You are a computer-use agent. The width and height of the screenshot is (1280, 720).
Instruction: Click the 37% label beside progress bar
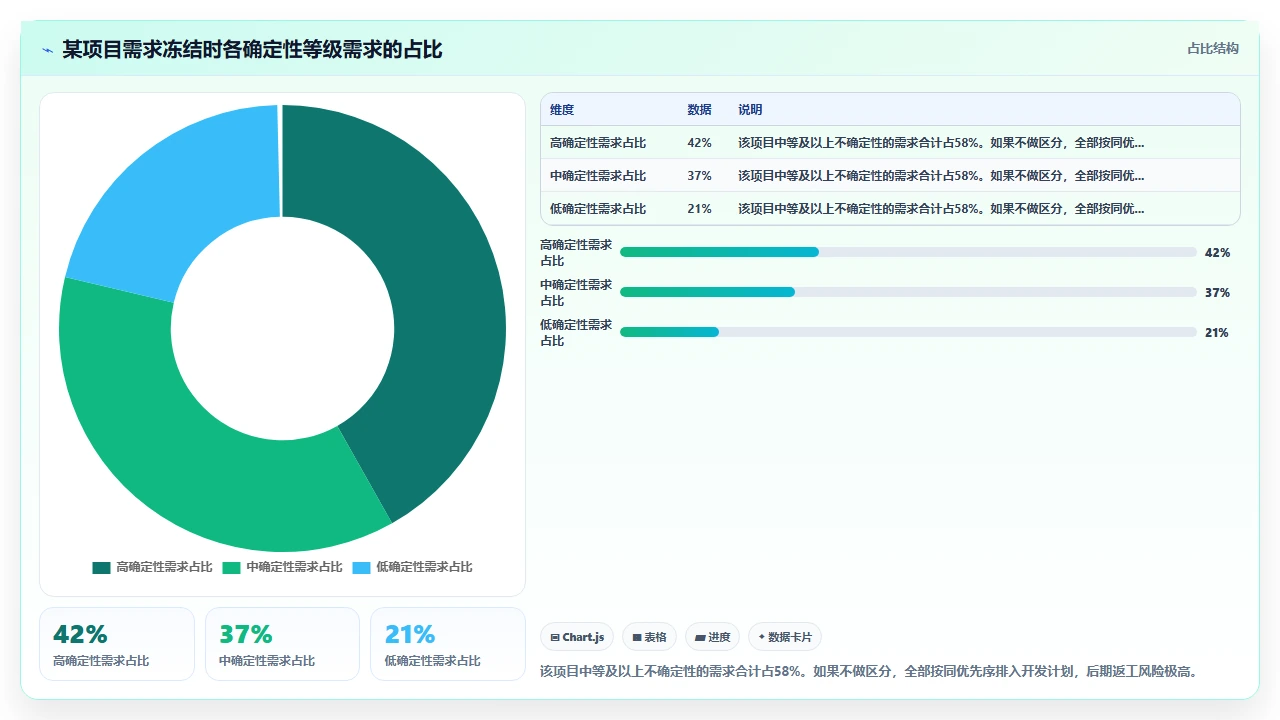pyautogui.click(x=1217, y=293)
